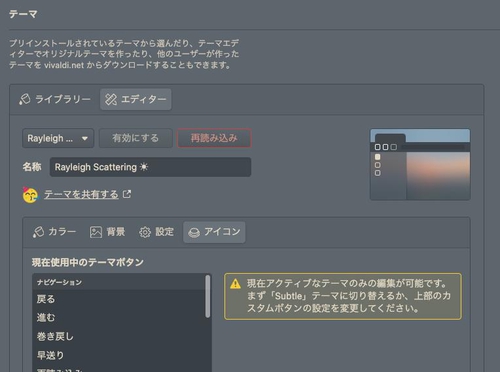The width and height of the screenshot is (500, 372).
Task: Select the カラー tab
Action: [54, 232]
